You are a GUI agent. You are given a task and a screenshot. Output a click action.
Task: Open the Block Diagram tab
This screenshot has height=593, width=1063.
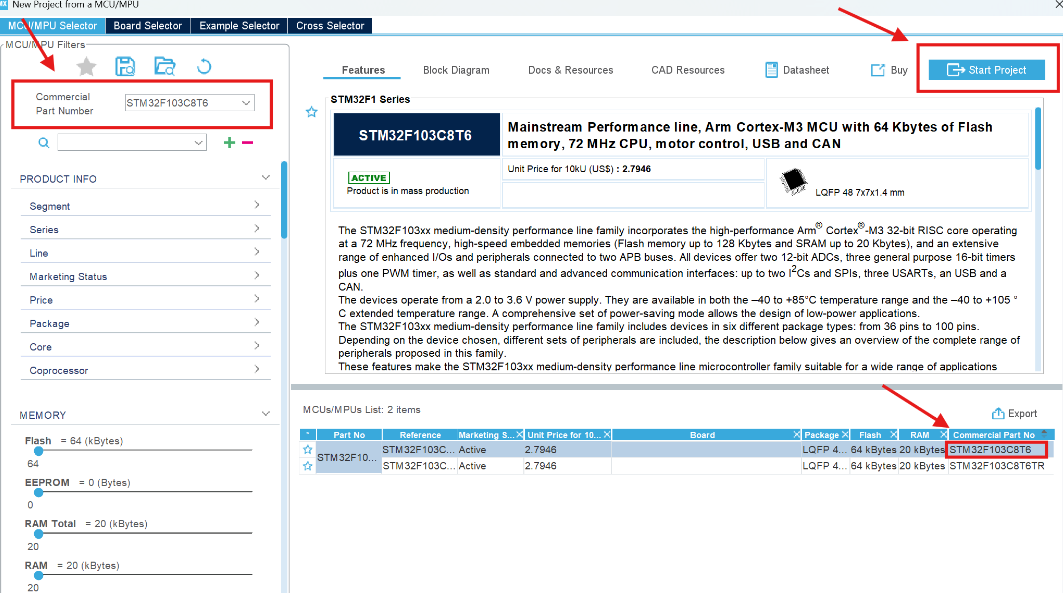coord(456,70)
